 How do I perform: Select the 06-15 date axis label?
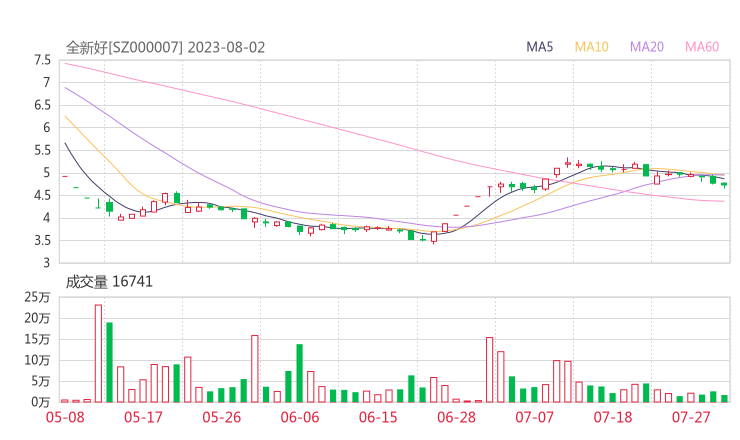point(378,417)
